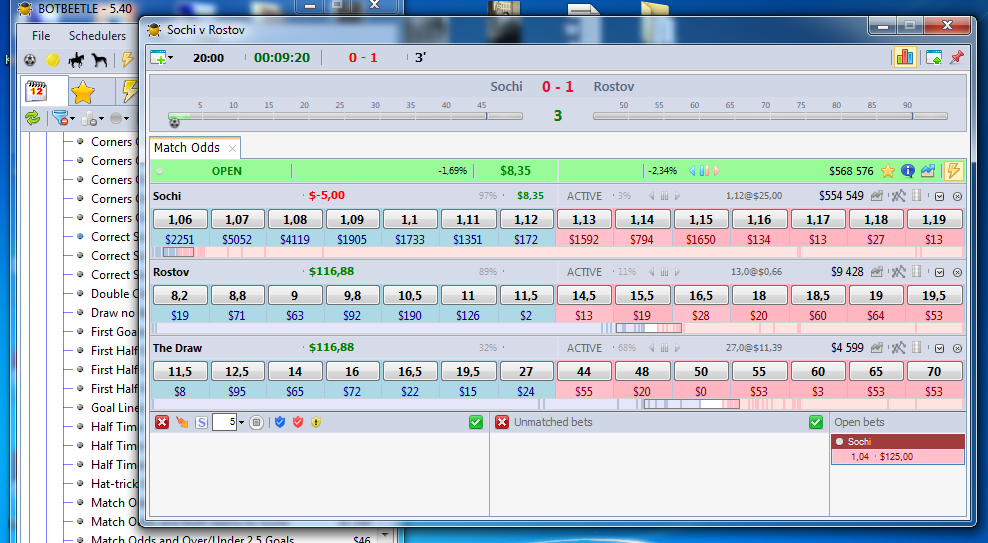The image size is (988, 543).
Task: Click the Sochi price ladder bar
Action: tap(558, 252)
